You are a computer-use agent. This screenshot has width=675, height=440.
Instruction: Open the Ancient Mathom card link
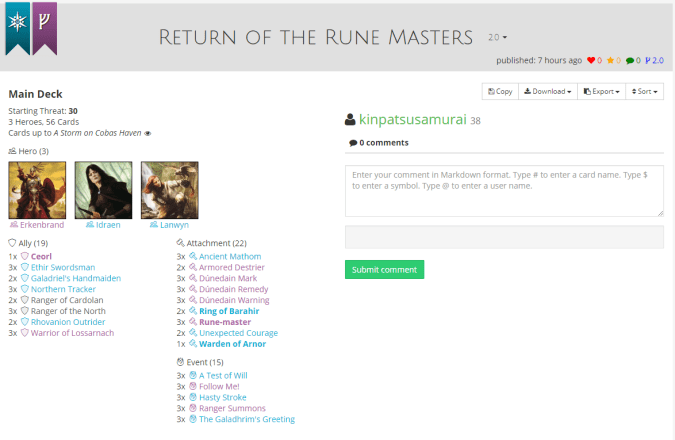[x=230, y=257]
